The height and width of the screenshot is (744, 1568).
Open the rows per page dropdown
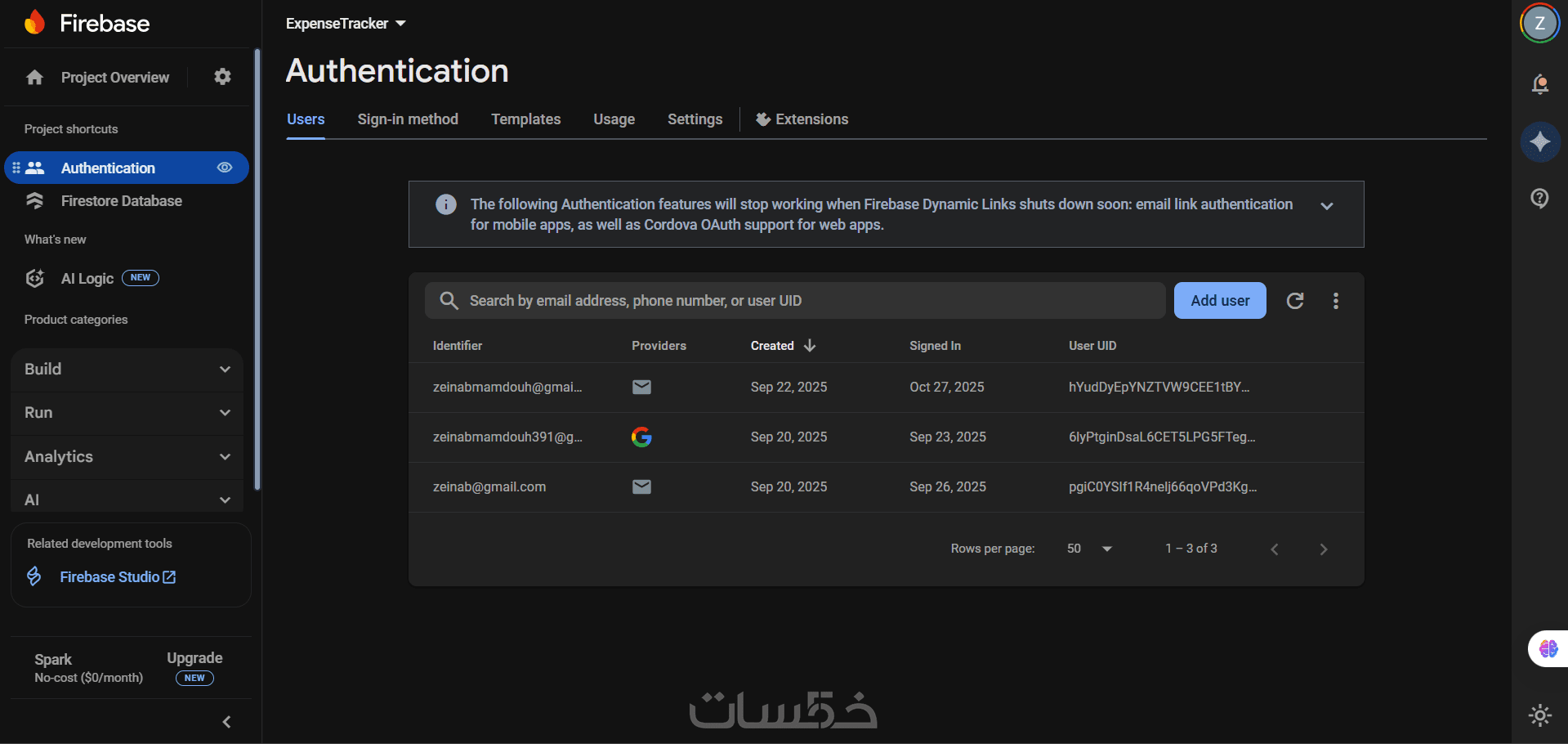[1090, 549]
